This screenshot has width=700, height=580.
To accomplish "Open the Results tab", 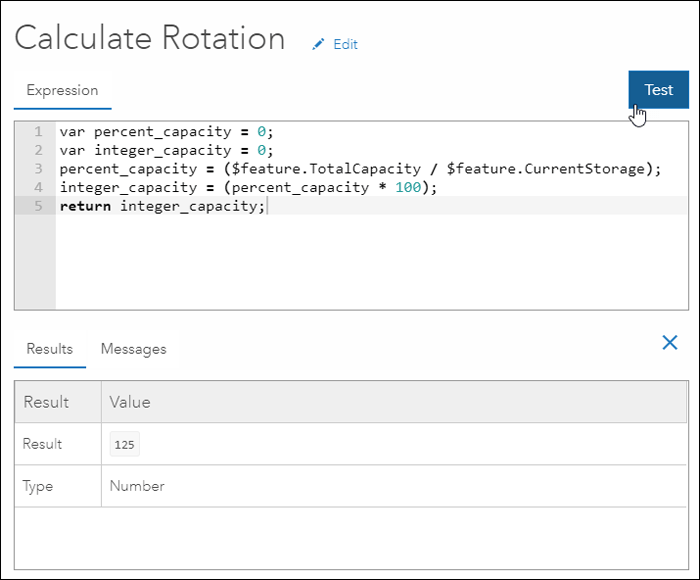I will pyautogui.click(x=50, y=349).
